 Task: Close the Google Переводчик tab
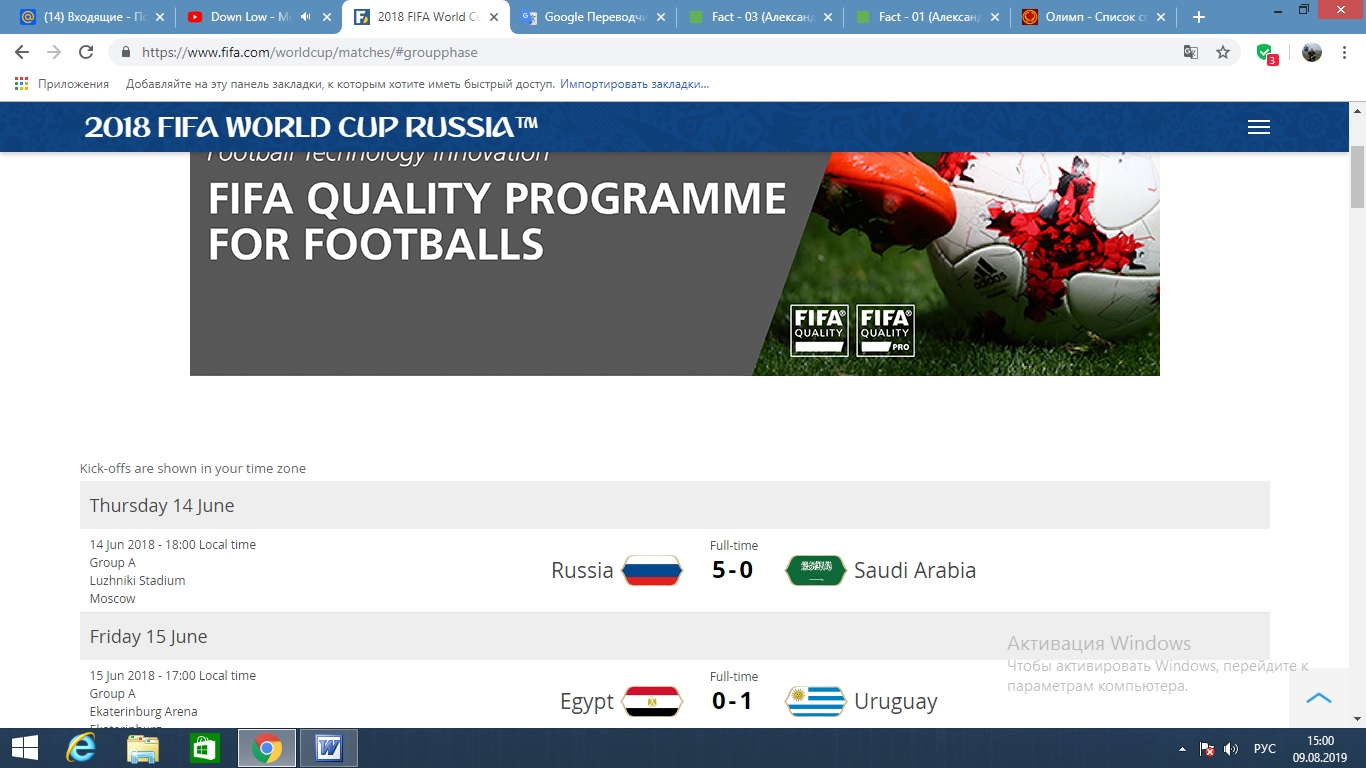coord(660,17)
